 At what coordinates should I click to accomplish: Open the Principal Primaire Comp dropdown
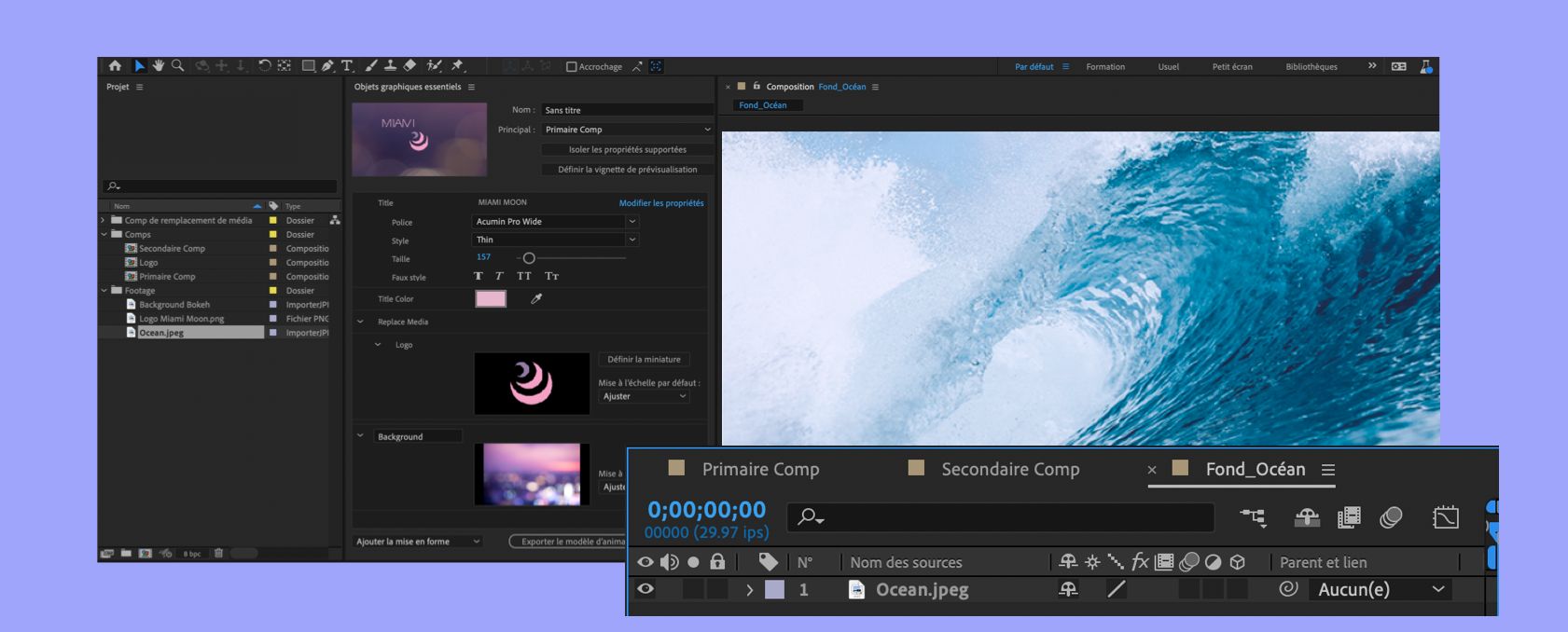(628, 130)
